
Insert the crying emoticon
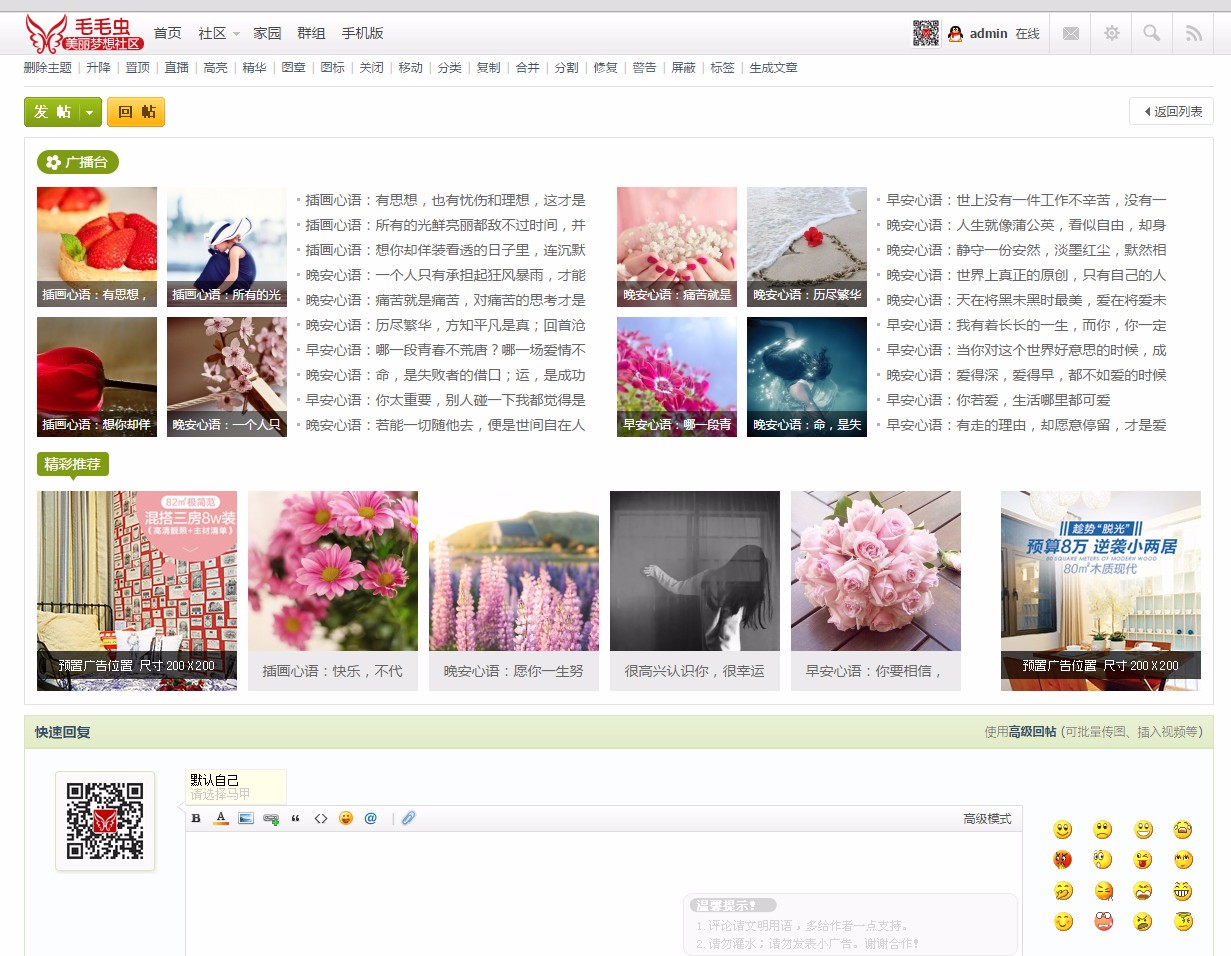(1183, 829)
